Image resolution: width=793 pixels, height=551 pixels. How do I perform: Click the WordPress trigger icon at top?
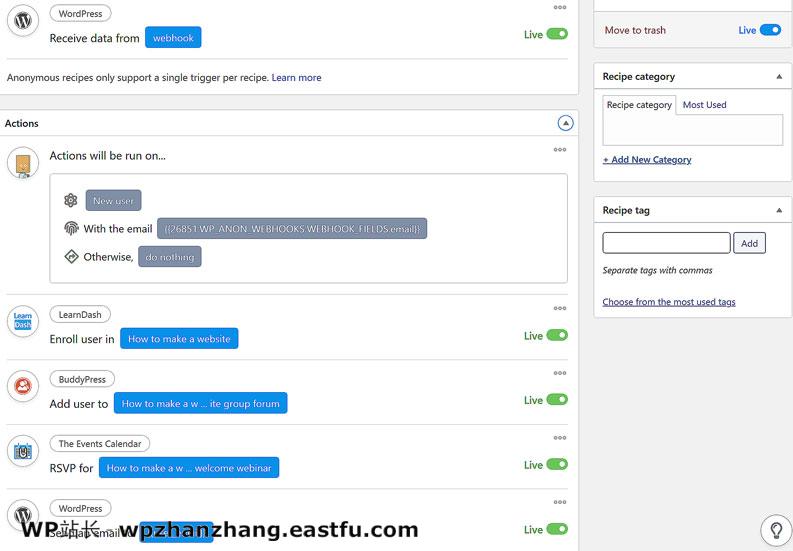(23, 21)
